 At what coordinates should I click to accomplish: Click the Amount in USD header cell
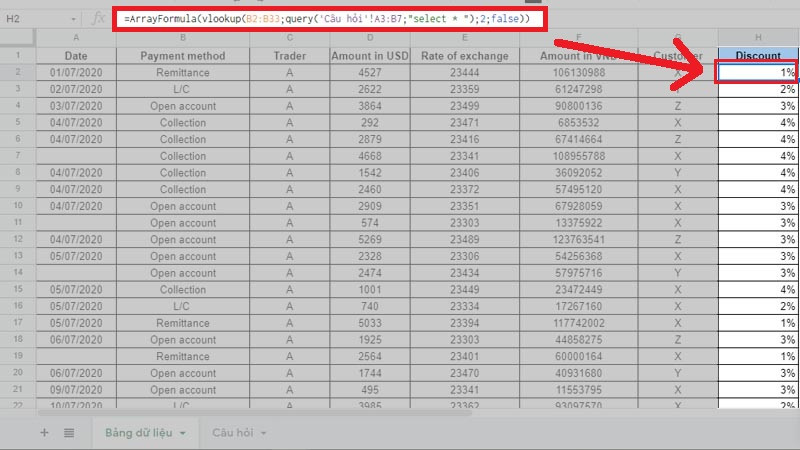pos(370,56)
